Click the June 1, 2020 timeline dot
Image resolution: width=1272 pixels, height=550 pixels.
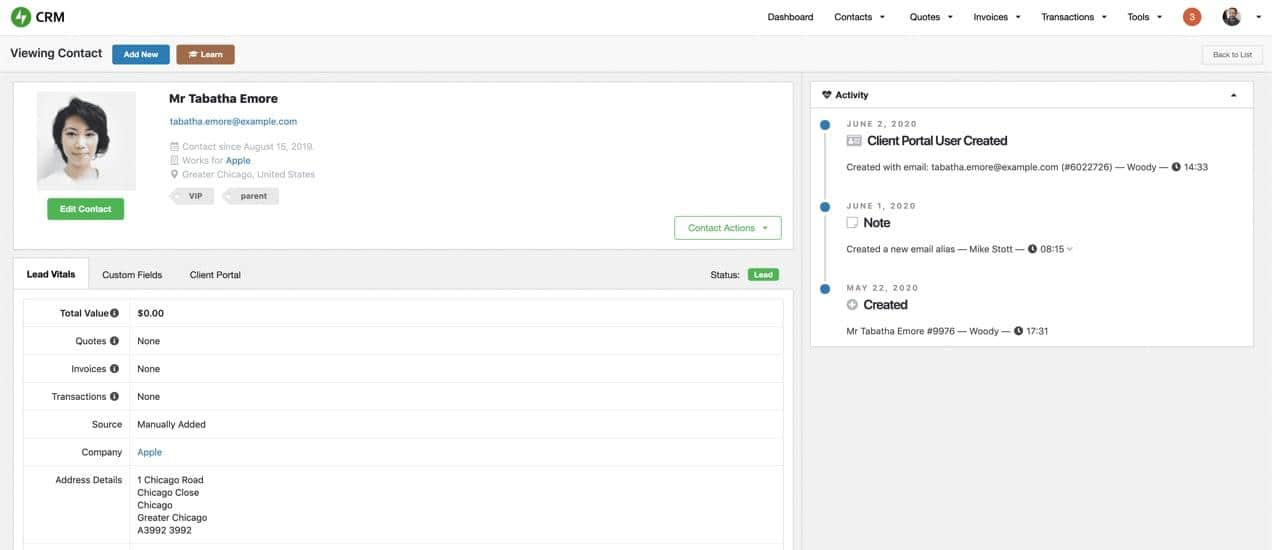tap(825, 207)
